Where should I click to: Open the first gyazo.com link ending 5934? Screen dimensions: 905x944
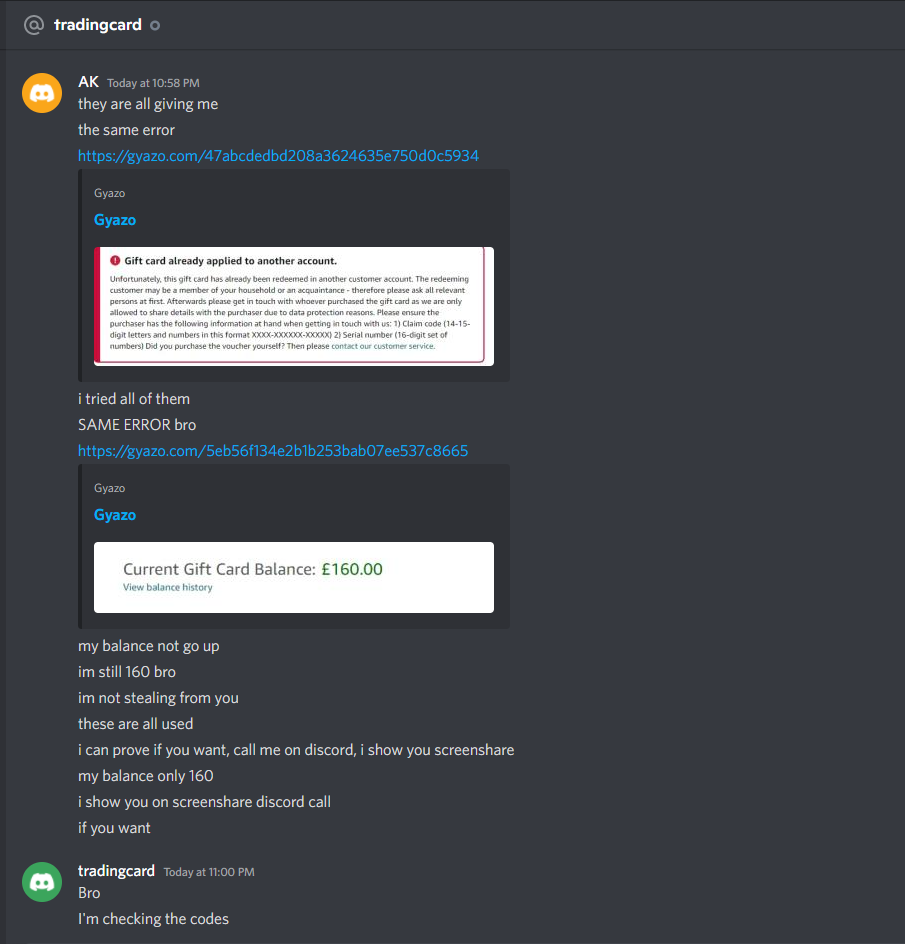pos(278,156)
